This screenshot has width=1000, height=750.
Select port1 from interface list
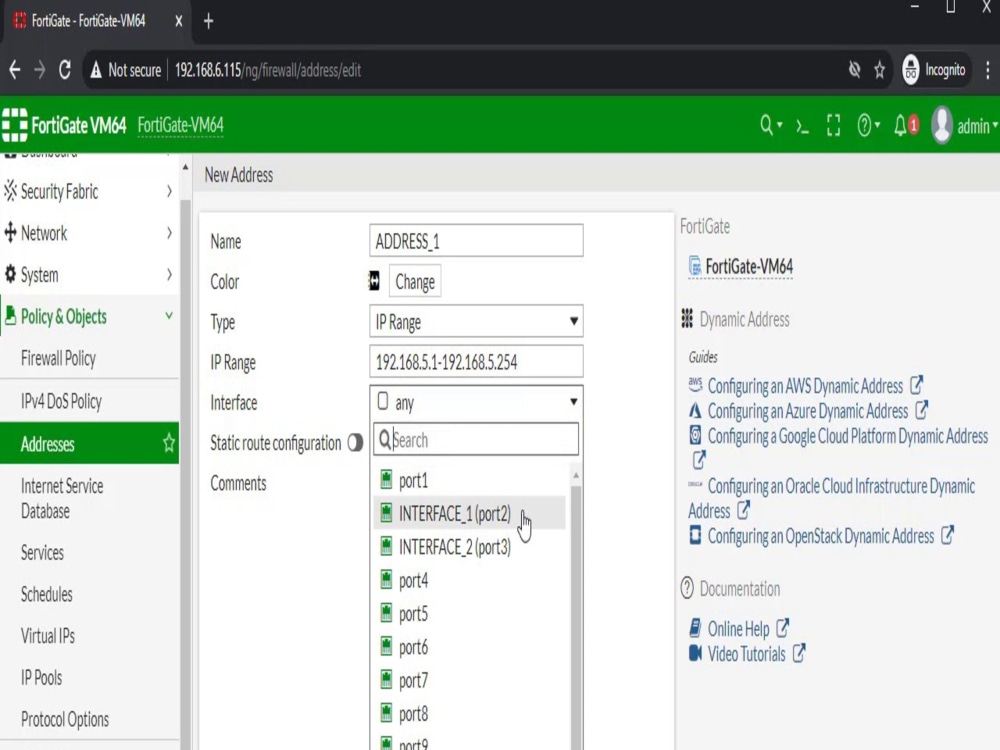click(469, 480)
